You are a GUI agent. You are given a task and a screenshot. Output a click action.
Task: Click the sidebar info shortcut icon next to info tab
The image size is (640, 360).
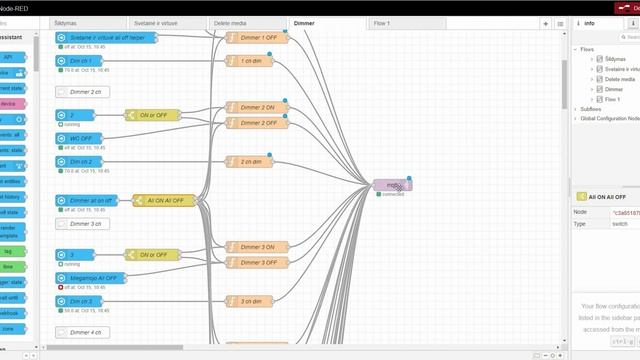point(633,23)
